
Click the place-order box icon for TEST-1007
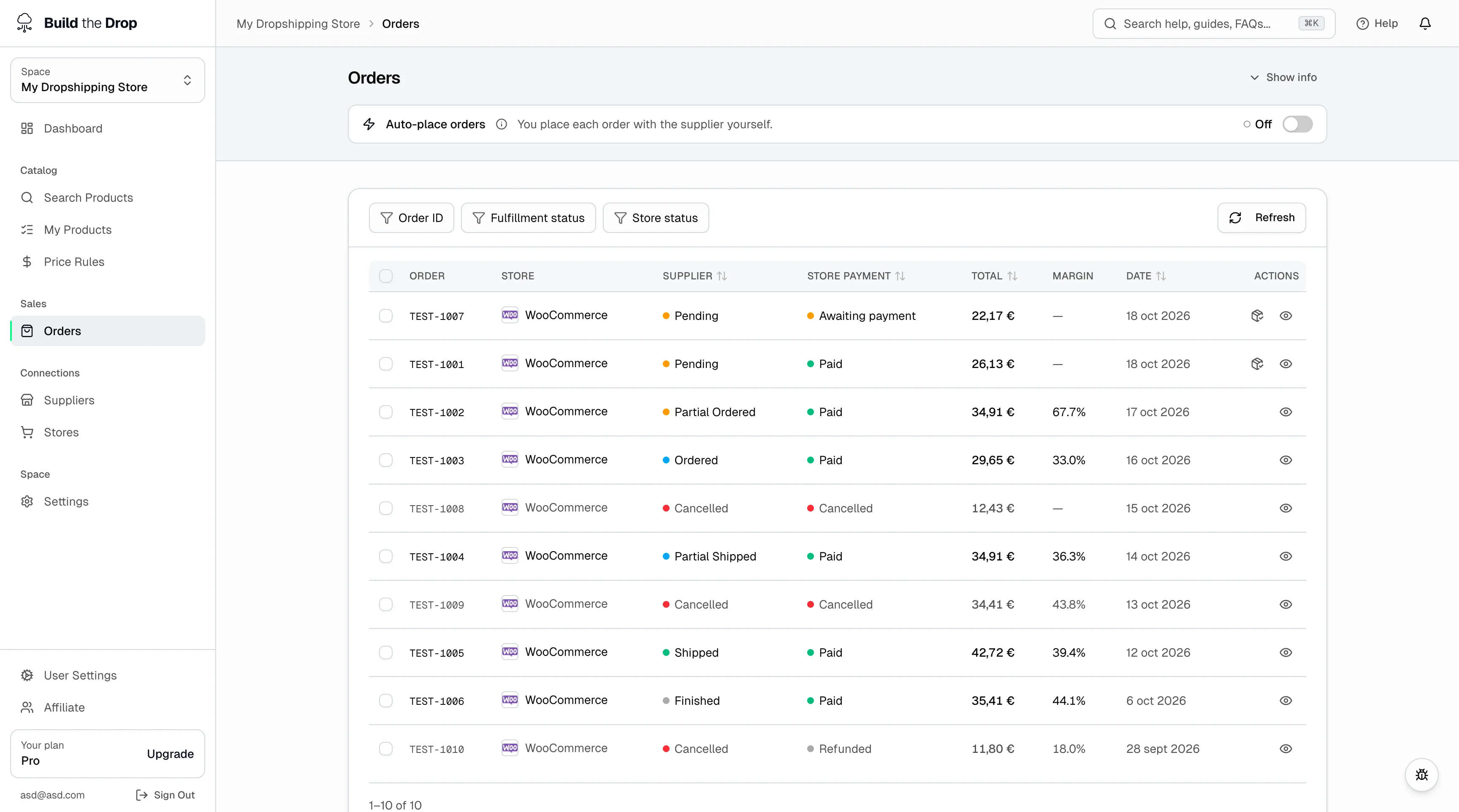coord(1257,315)
